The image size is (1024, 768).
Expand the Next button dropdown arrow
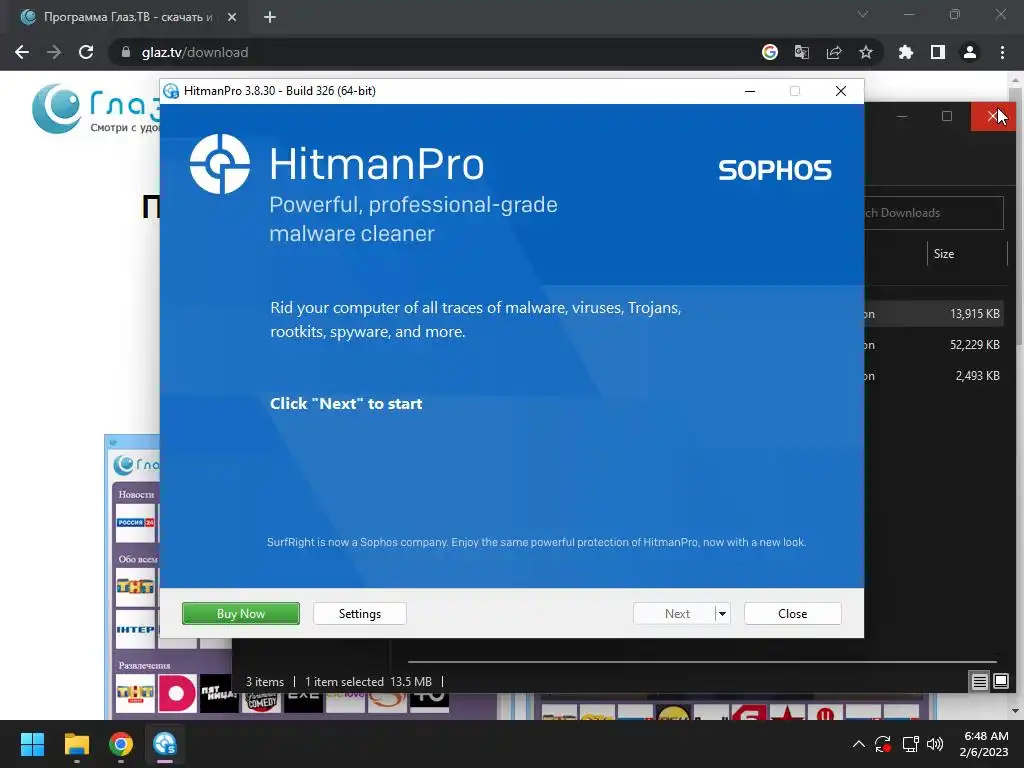[722, 613]
